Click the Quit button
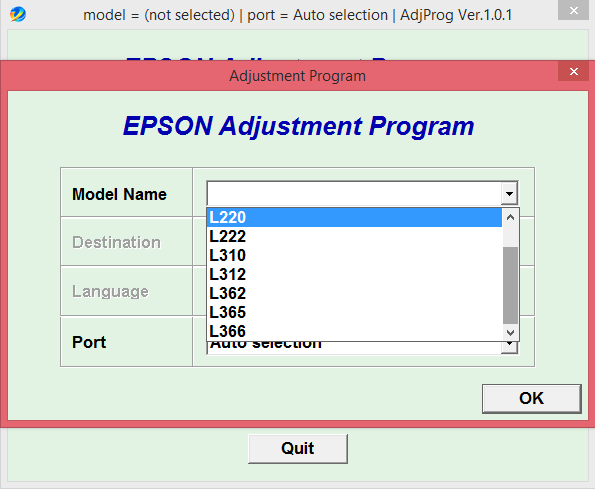This screenshot has height=490, width=595. pyautogui.click(x=298, y=449)
